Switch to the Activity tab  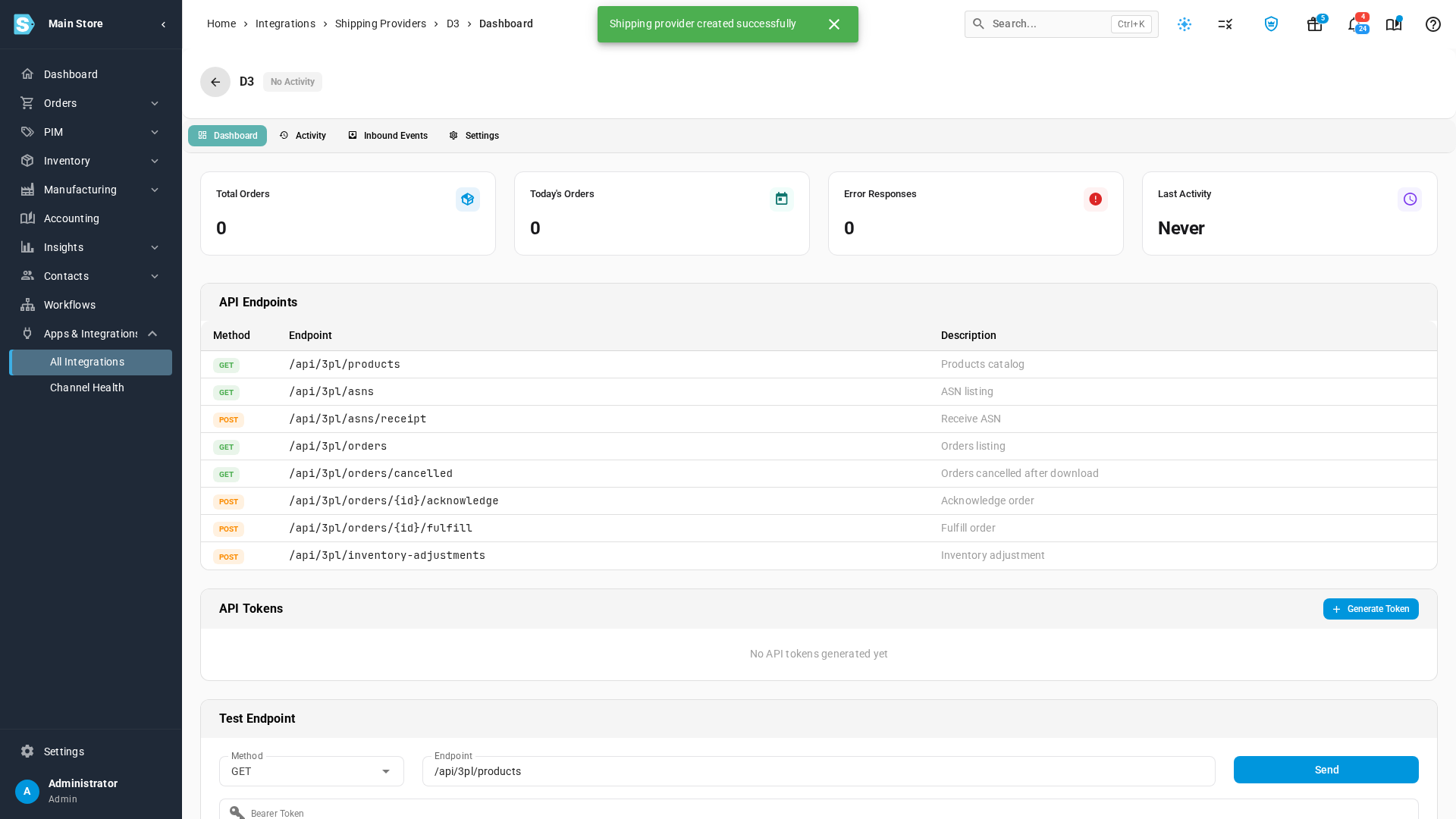click(x=303, y=136)
